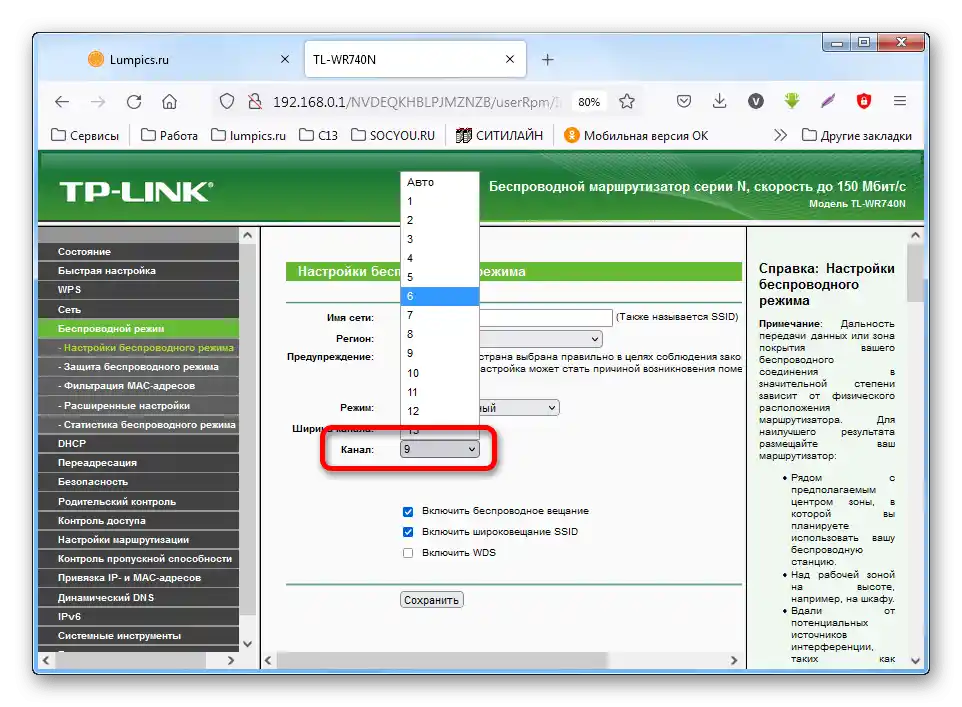962x707 pixels.
Task: Close the TL-WR740N tab
Action: (510, 60)
